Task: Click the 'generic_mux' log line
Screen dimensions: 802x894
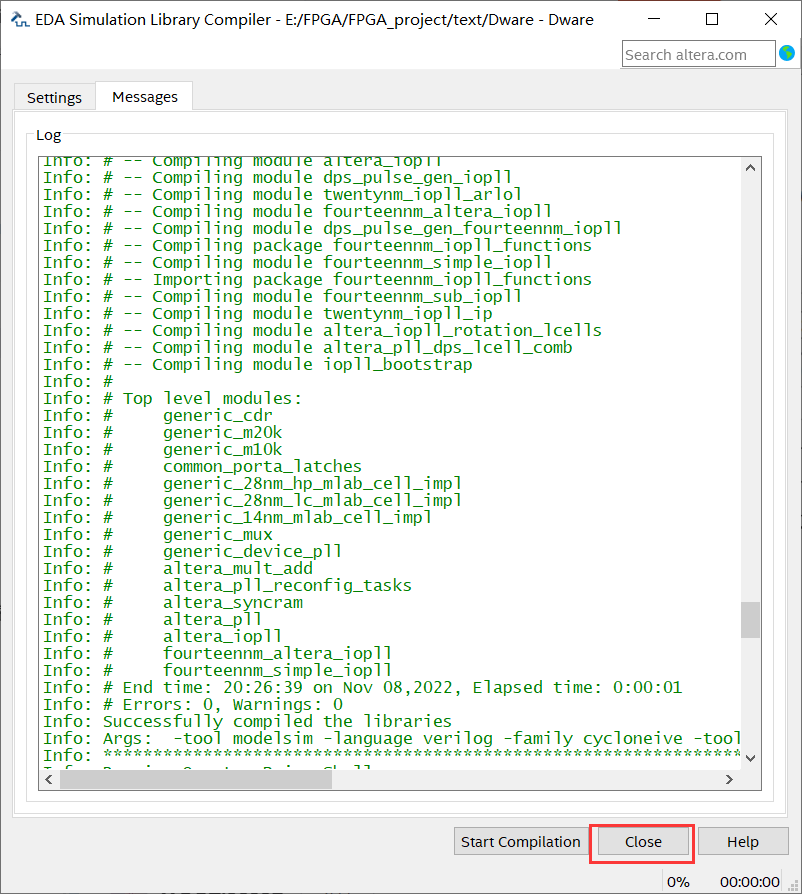Action: 158,534
